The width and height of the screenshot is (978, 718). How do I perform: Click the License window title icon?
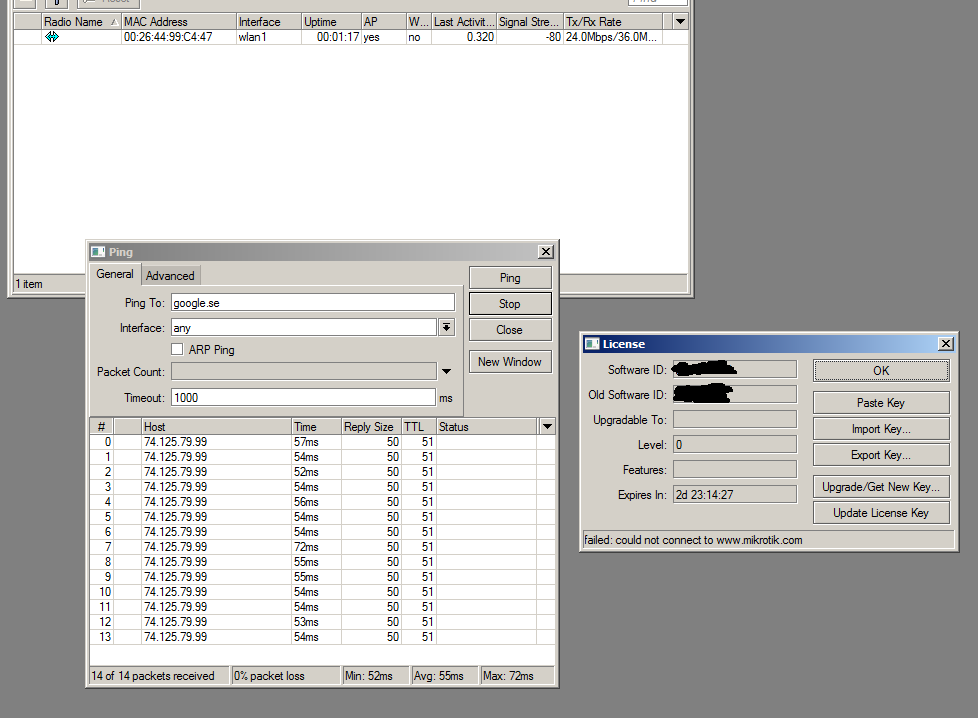[592, 344]
